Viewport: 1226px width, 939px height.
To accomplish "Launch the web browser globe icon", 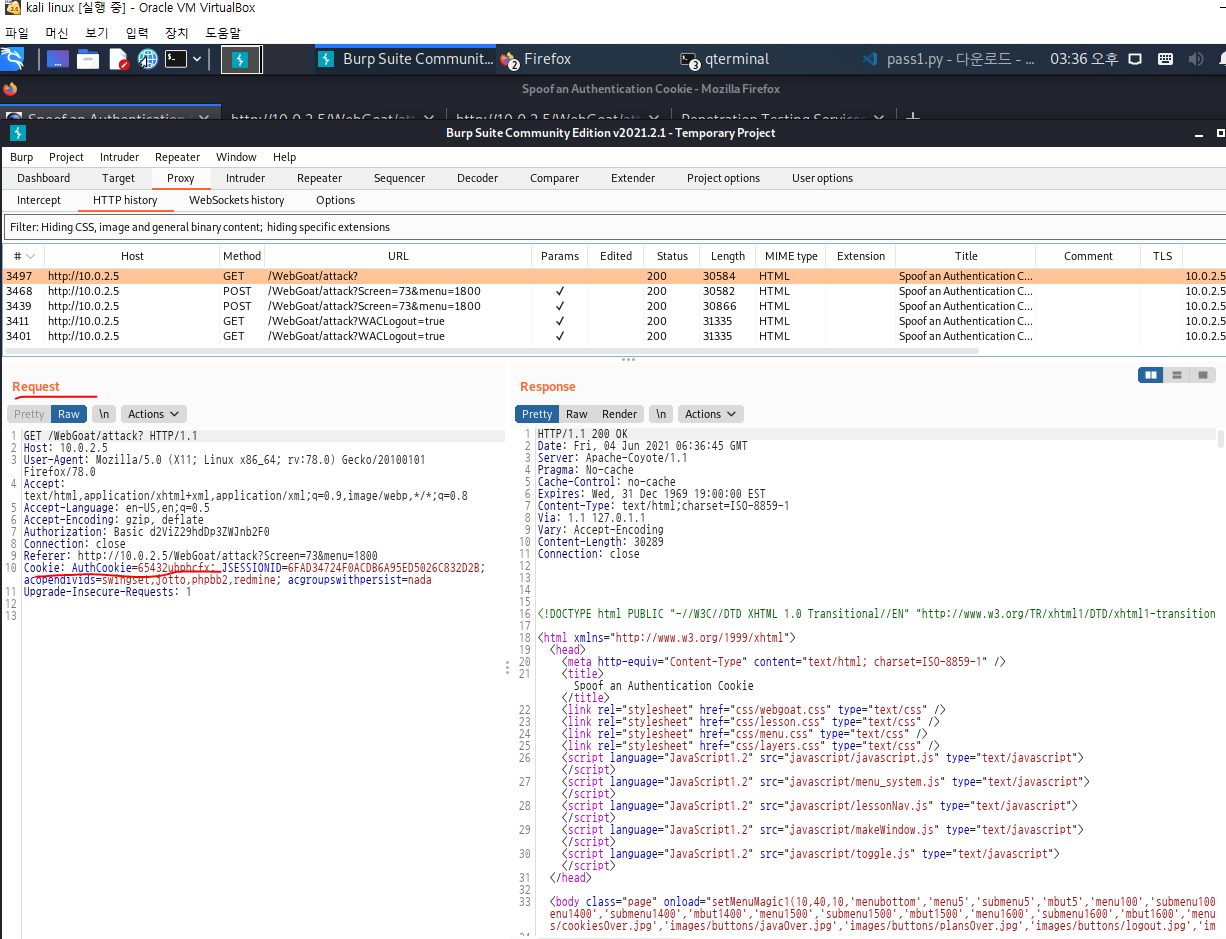I will [x=148, y=60].
